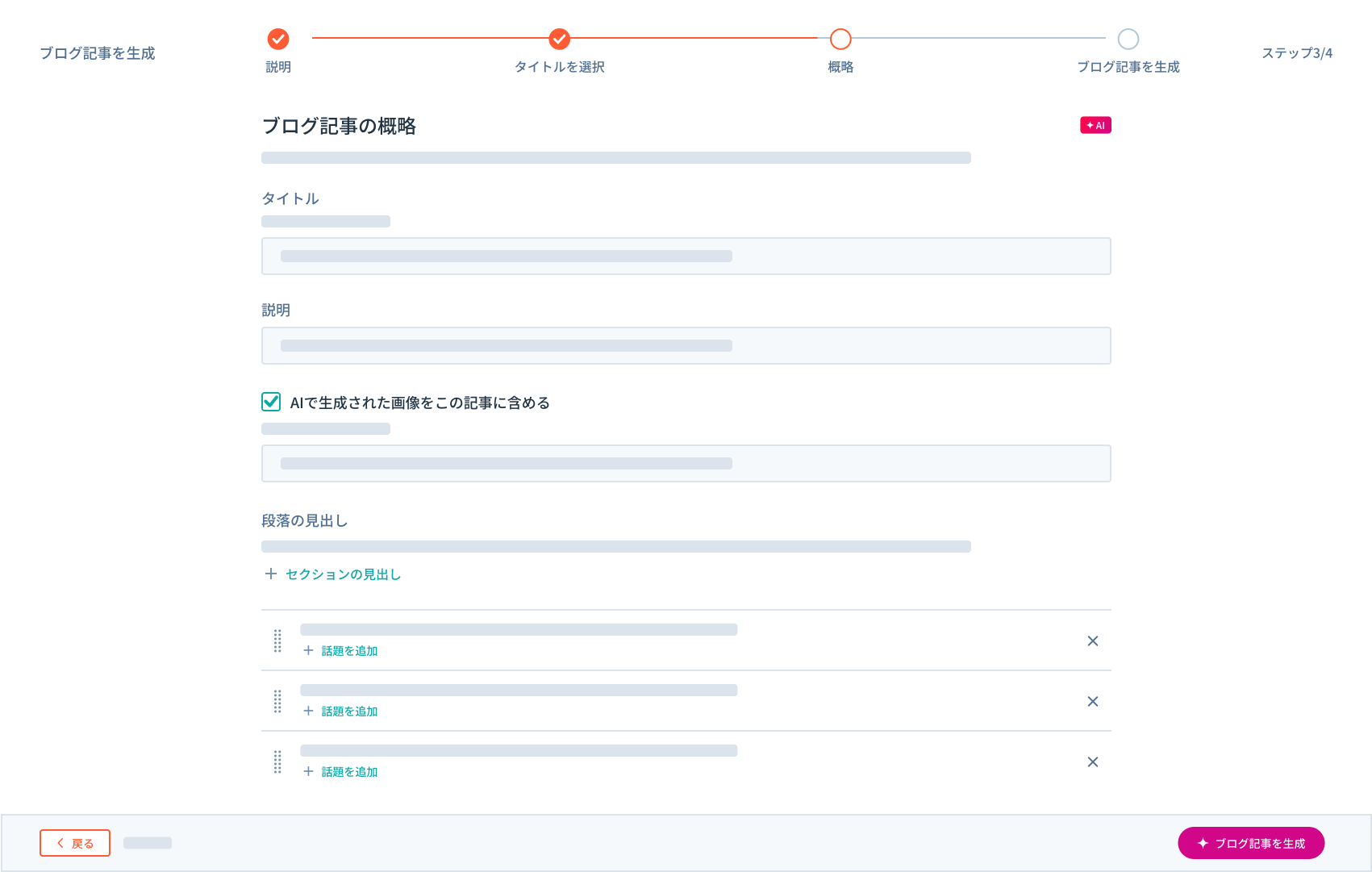The width and height of the screenshot is (1372, 872).
Task: Click the 段落の見出し label
Action: click(x=304, y=521)
